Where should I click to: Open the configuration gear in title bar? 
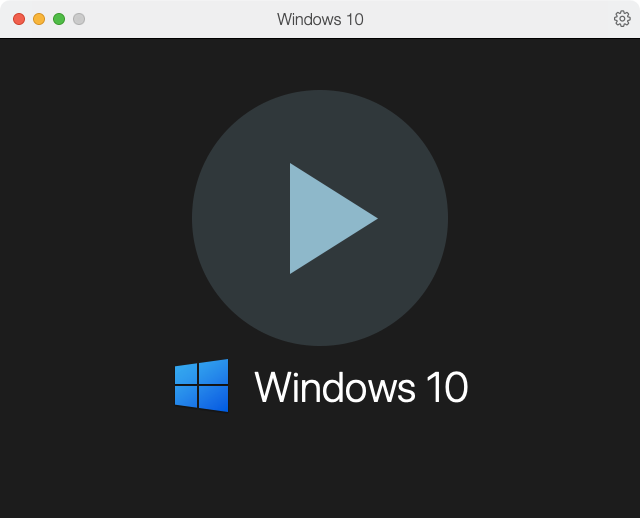tap(622, 19)
